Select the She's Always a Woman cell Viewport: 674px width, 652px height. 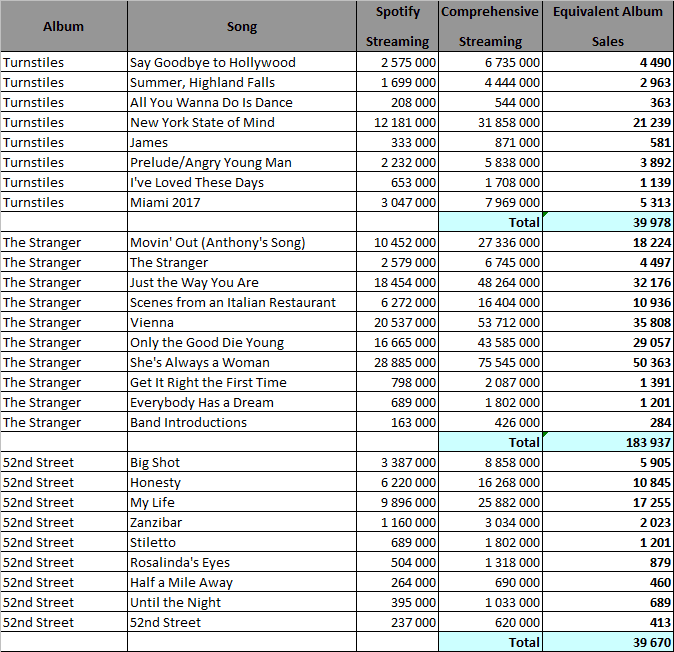point(242,362)
